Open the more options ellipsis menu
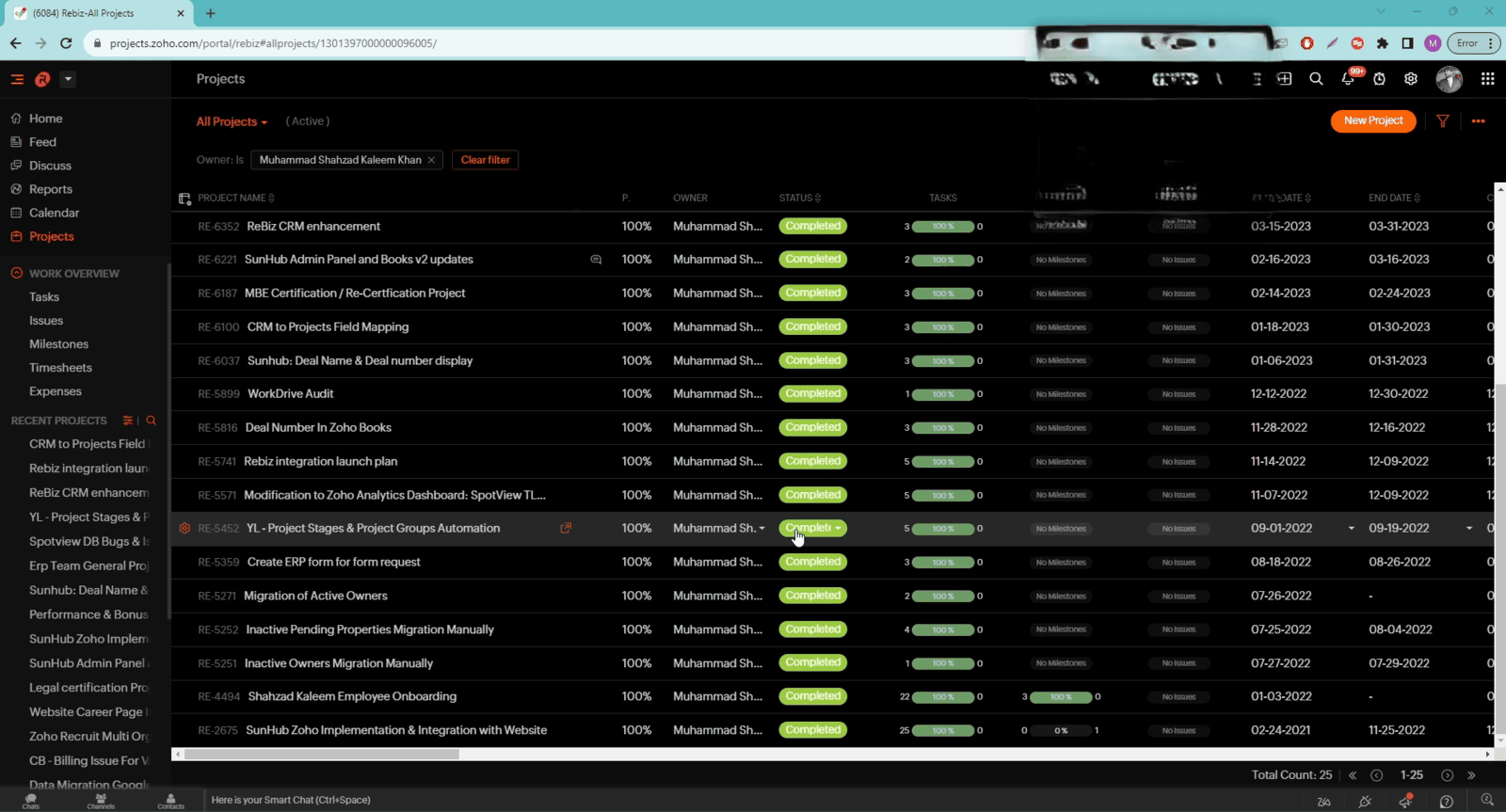This screenshot has height=812, width=1506. [x=1479, y=120]
